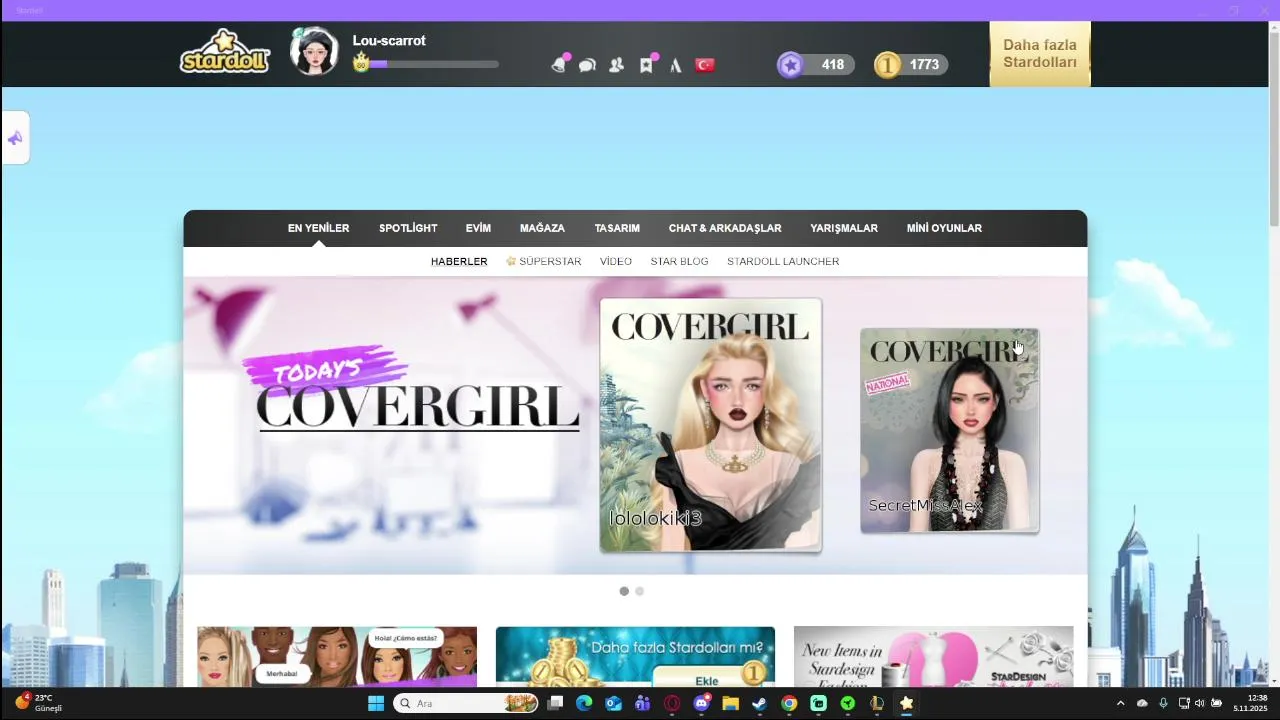The width and height of the screenshot is (1280, 720).
Task: Open Microsoft Teams from taskbar
Action: pyautogui.click(x=643, y=703)
